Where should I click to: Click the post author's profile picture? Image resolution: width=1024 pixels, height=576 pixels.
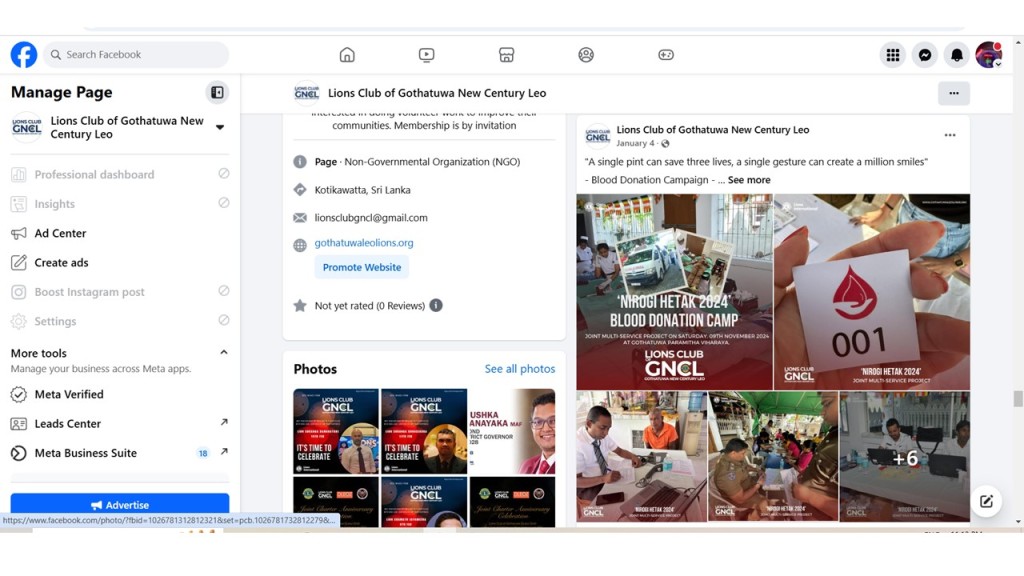598,136
